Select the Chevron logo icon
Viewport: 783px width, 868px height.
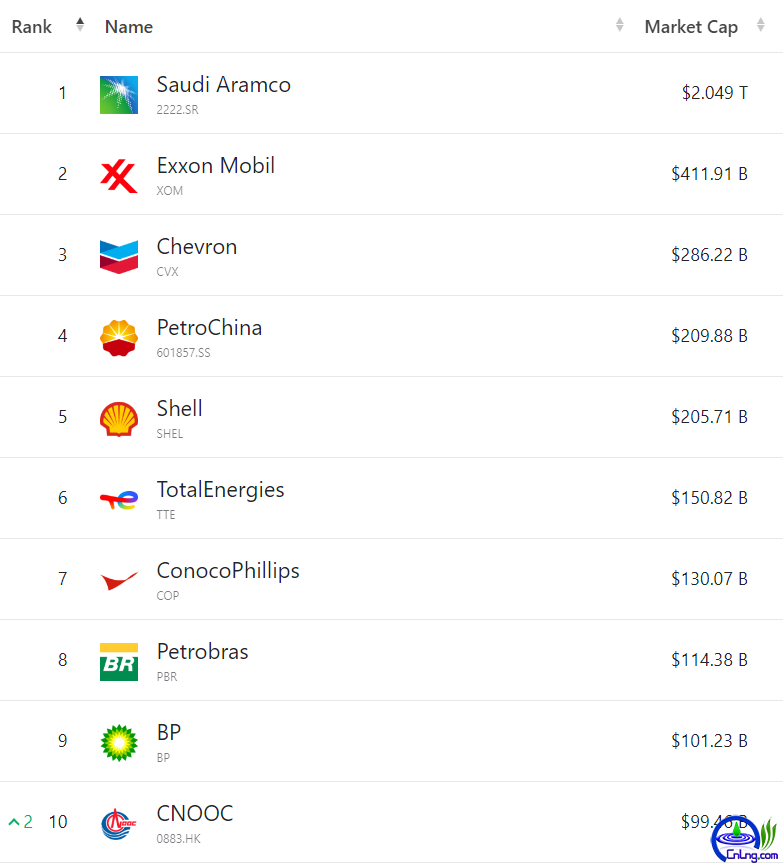(x=119, y=257)
